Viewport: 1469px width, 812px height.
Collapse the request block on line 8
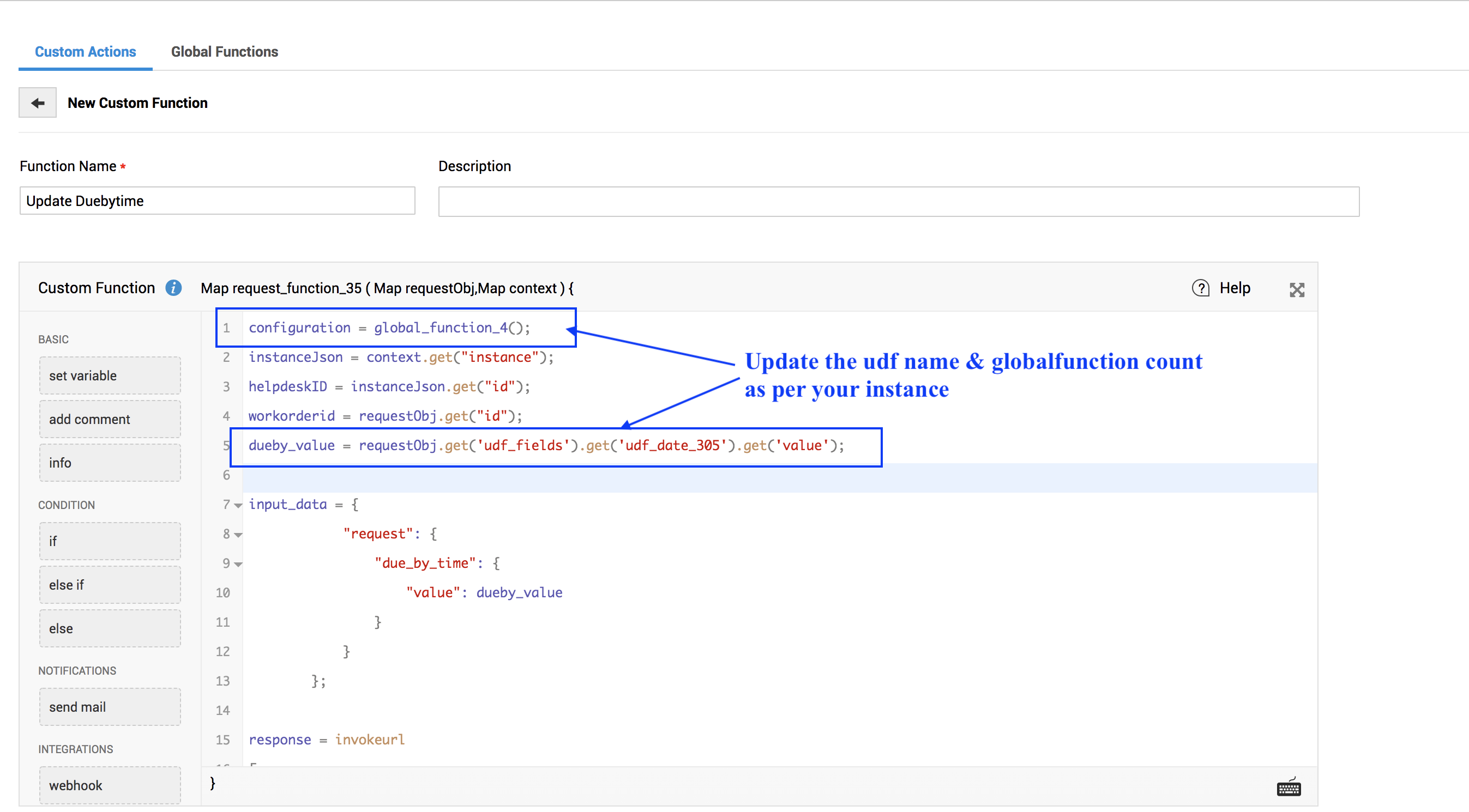click(238, 535)
